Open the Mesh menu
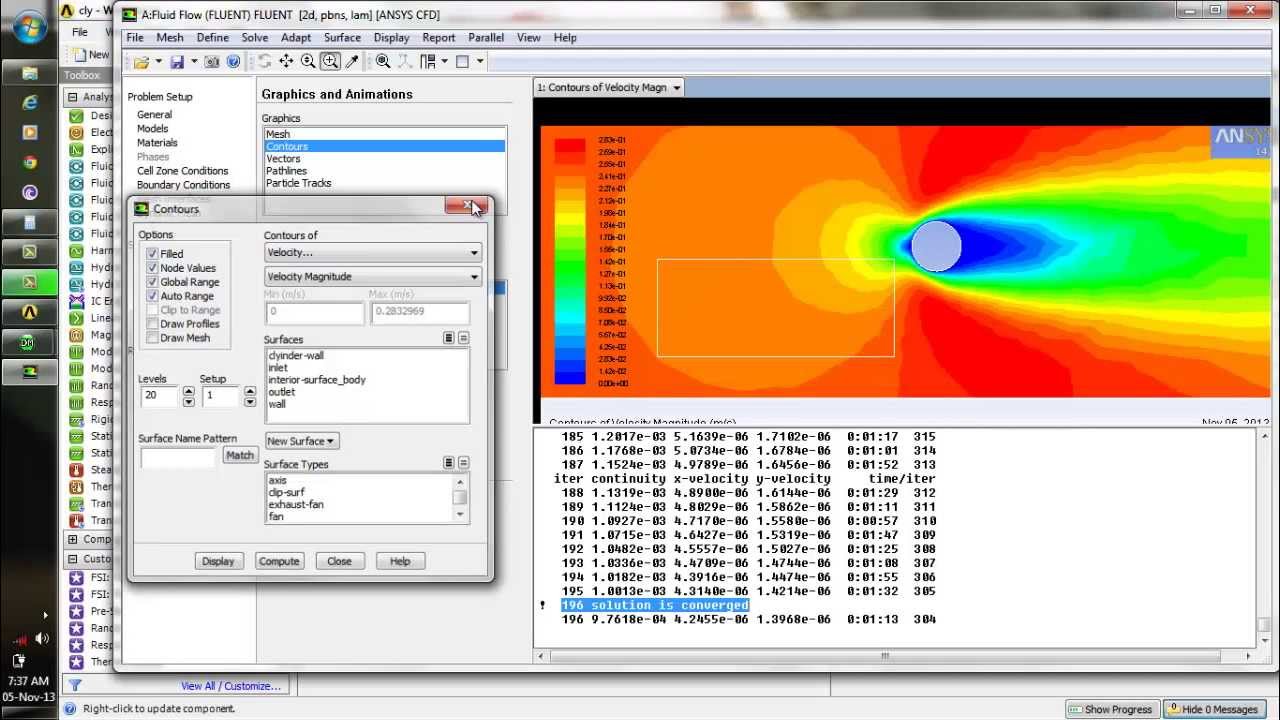The height and width of the screenshot is (720, 1280). tap(170, 38)
